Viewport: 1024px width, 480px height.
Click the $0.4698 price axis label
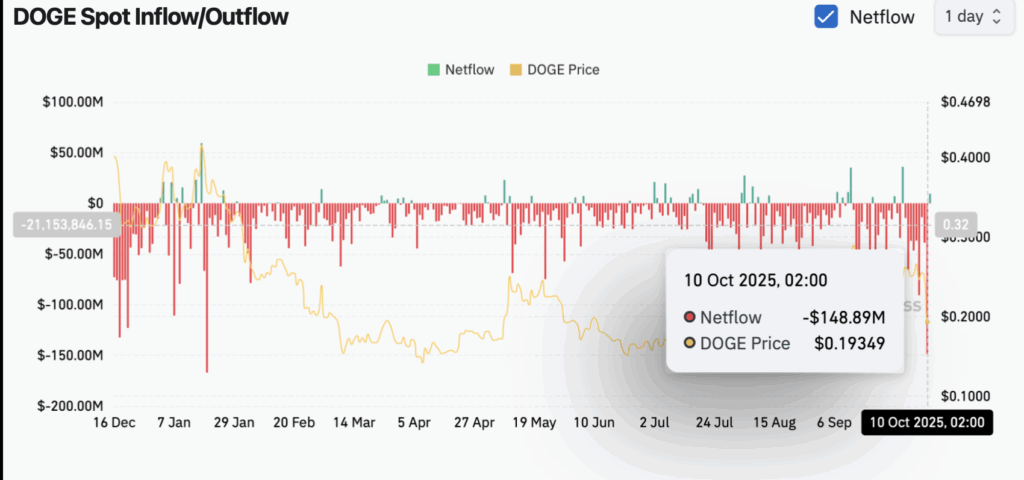tap(965, 102)
